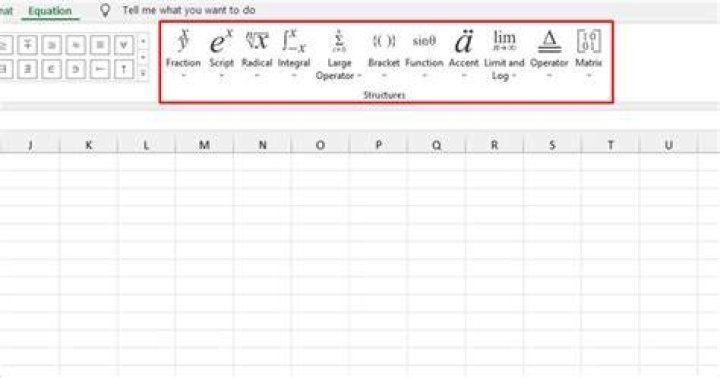This screenshot has width=720, height=378.
Task: Switch to the Equation ribbon tab
Action: coord(50,11)
